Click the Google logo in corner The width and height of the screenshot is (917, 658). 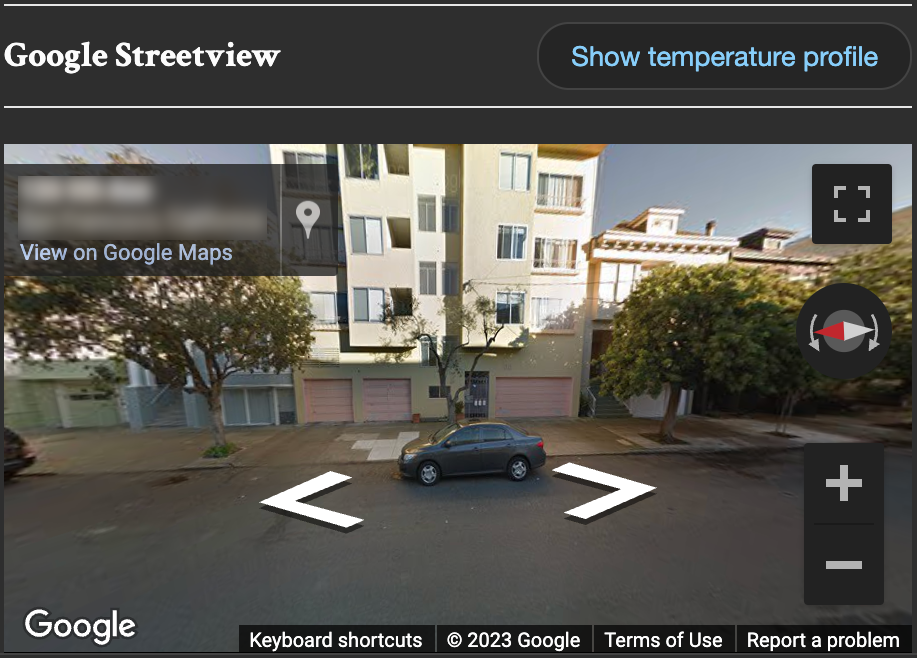[x=80, y=626]
